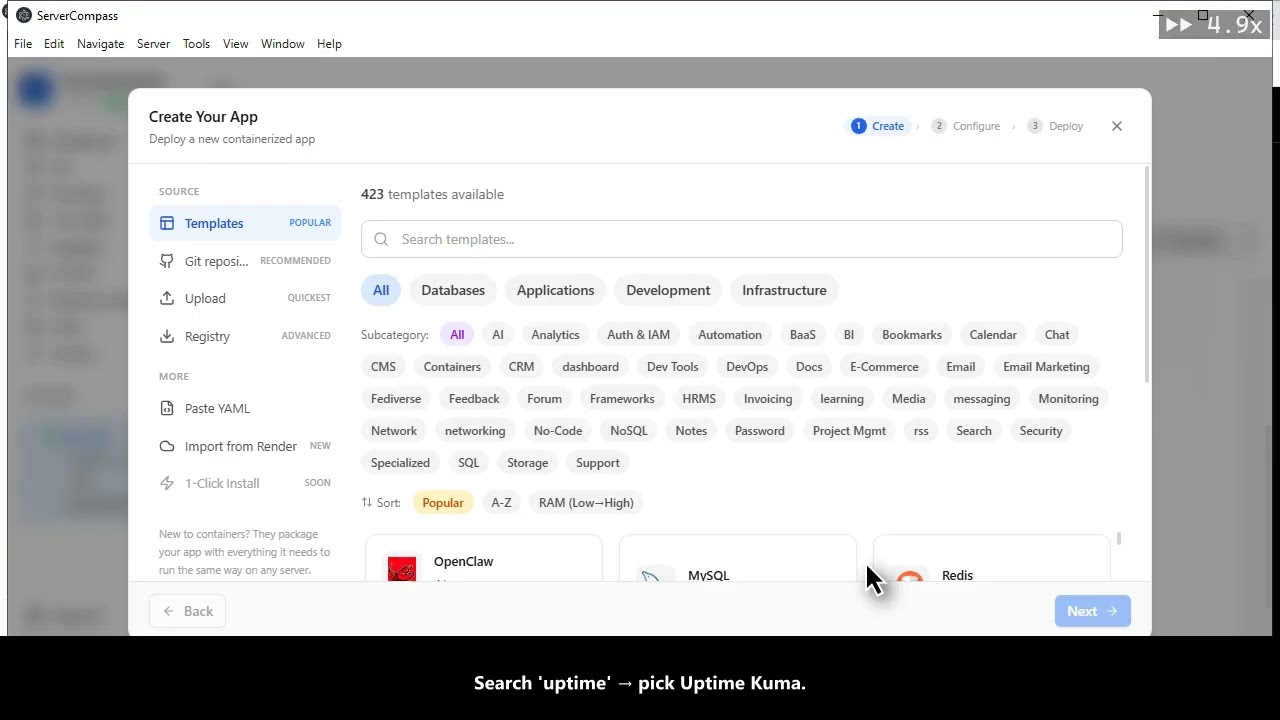
Task: Open the Server menu
Action: (153, 44)
